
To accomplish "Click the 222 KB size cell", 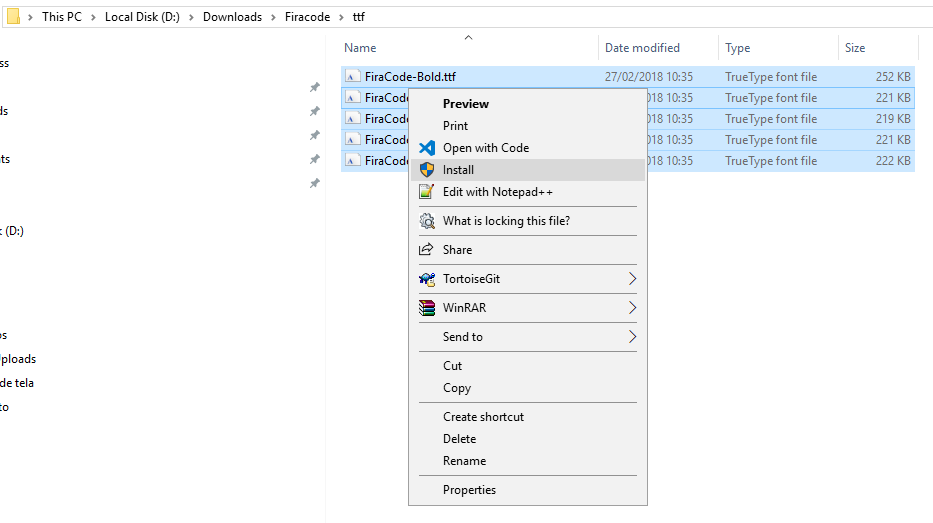I will (x=893, y=161).
